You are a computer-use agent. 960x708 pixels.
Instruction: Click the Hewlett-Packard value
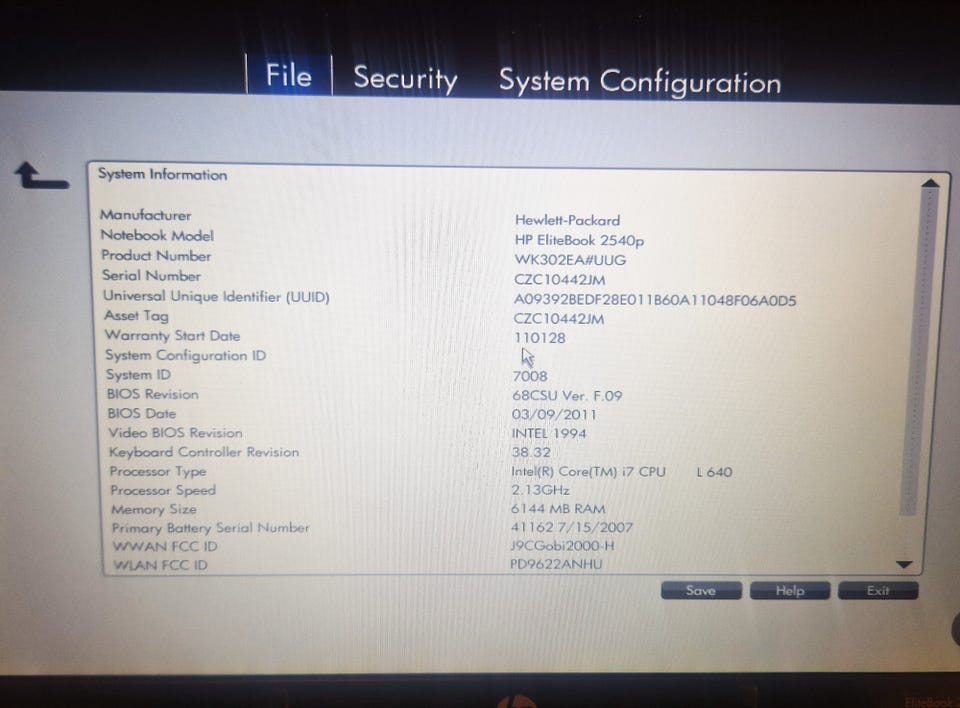(x=567, y=220)
